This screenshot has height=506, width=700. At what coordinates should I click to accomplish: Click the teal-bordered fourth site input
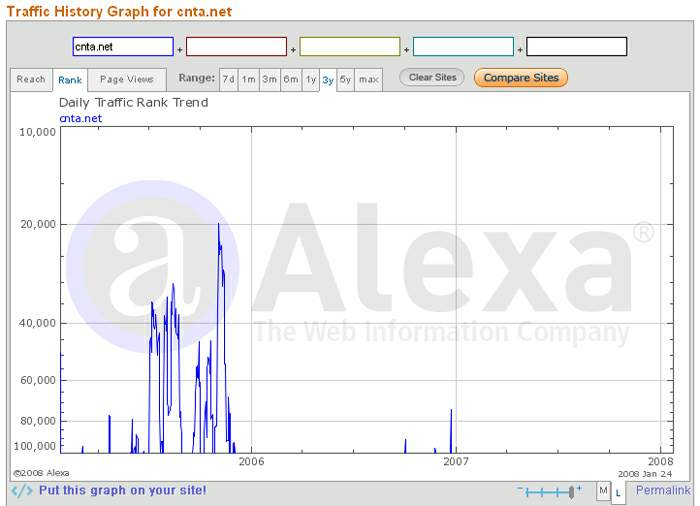463,46
